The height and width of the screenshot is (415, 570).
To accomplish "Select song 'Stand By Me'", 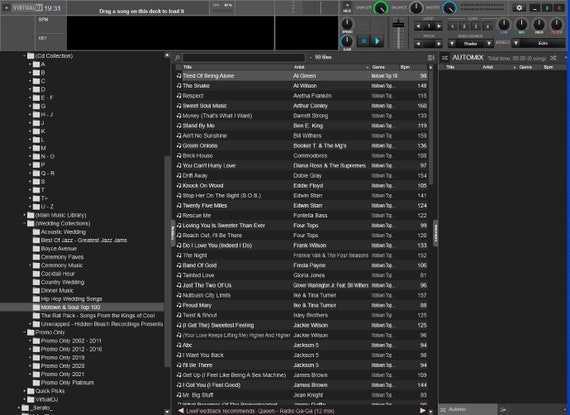I will [x=302, y=126].
